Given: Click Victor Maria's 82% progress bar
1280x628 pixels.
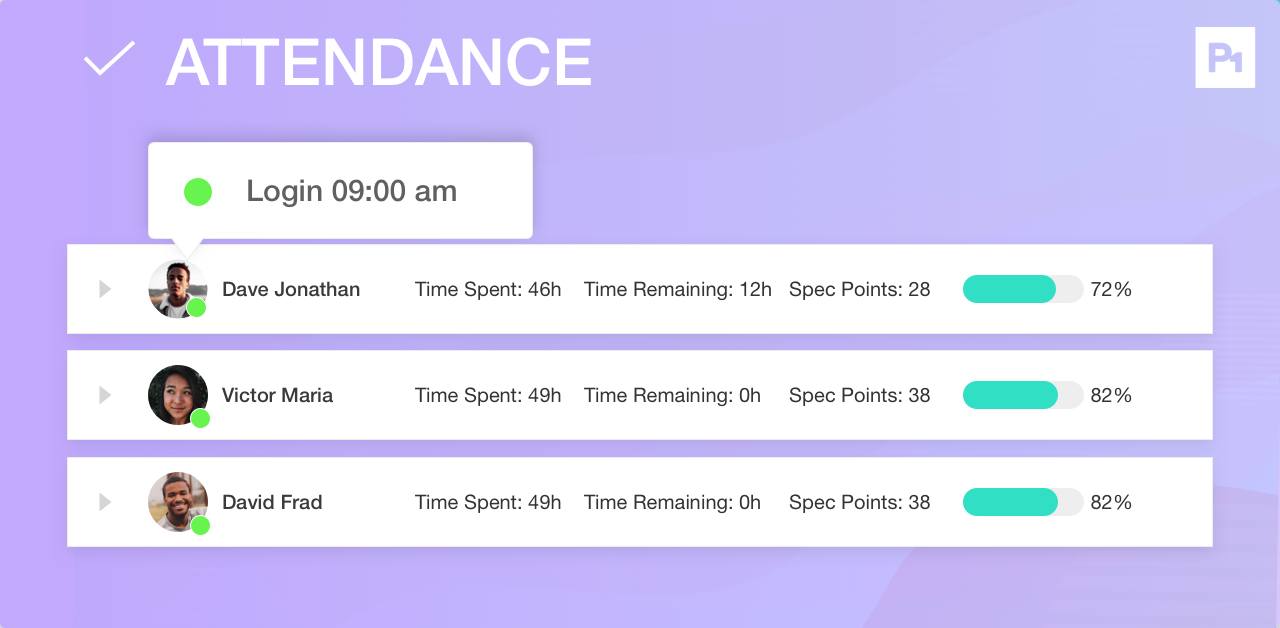Looking at the screenshot, I should click(1023, 395).
